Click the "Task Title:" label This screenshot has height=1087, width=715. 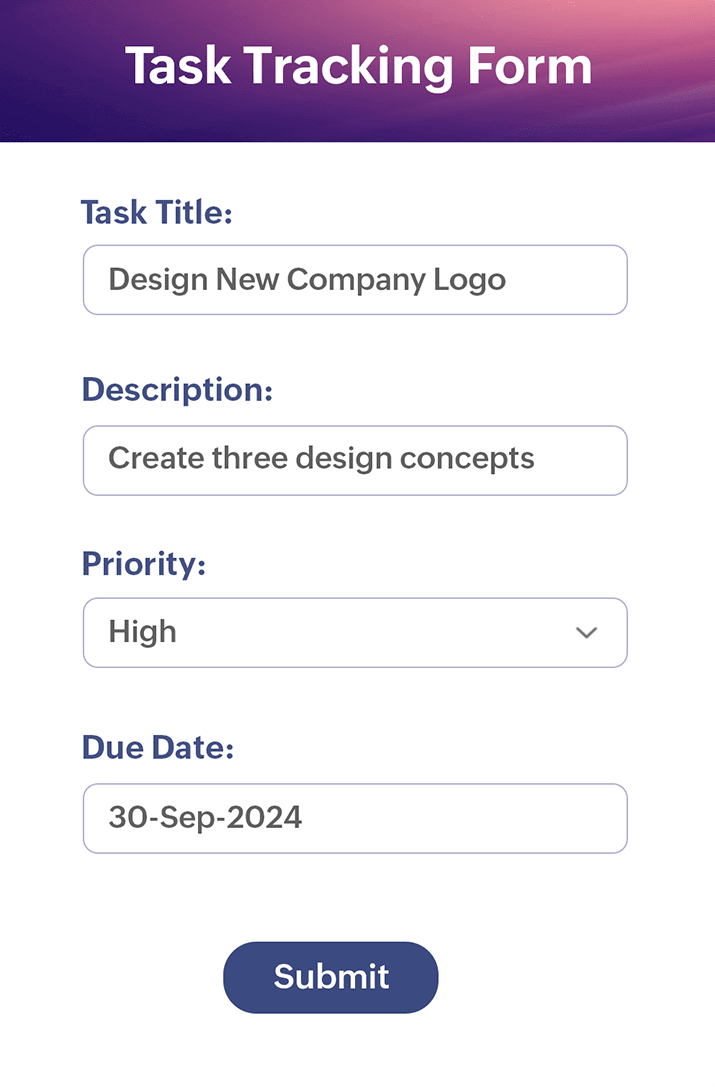[x=156, y=213]
